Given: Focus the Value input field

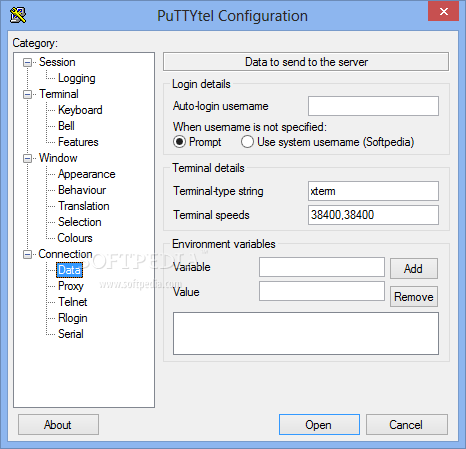Looking at the screenshot, I should click(322, 291).
